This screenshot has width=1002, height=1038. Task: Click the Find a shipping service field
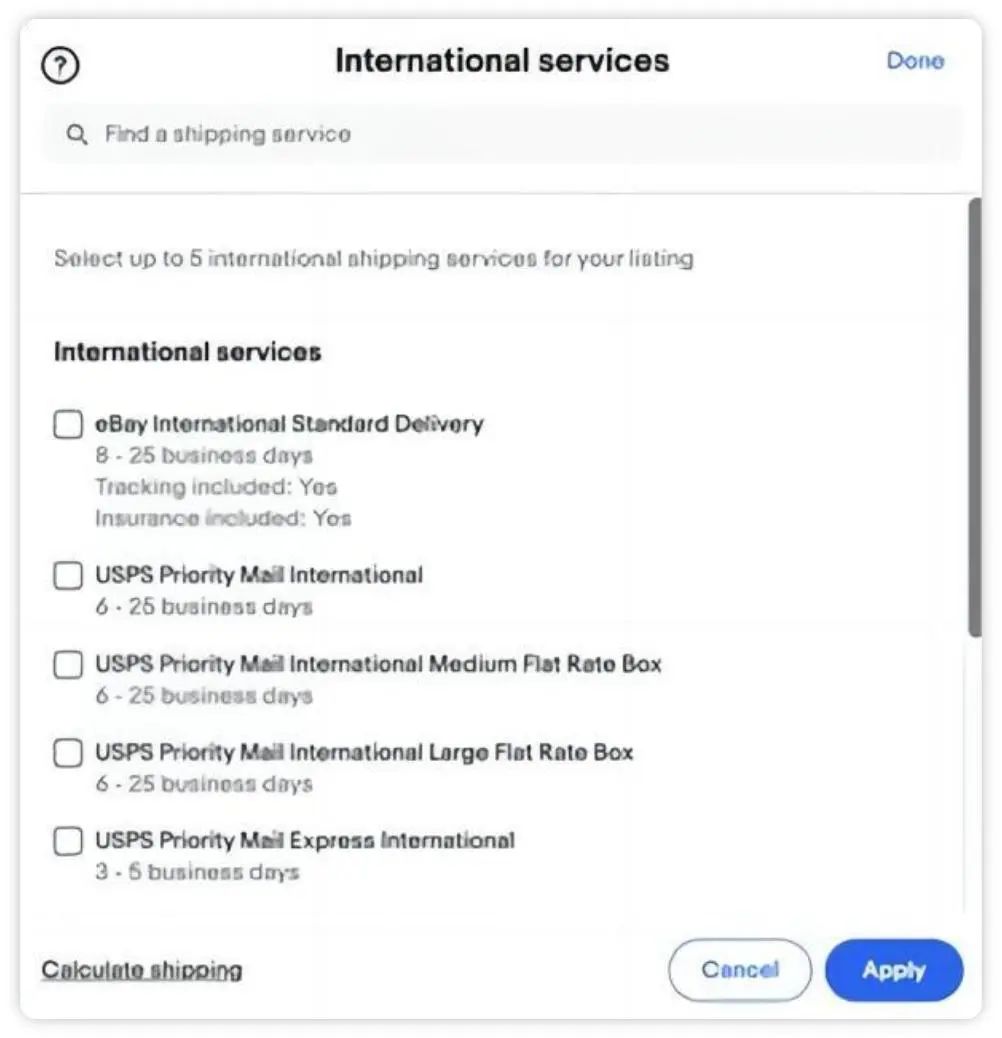click(x=300, y=133)
